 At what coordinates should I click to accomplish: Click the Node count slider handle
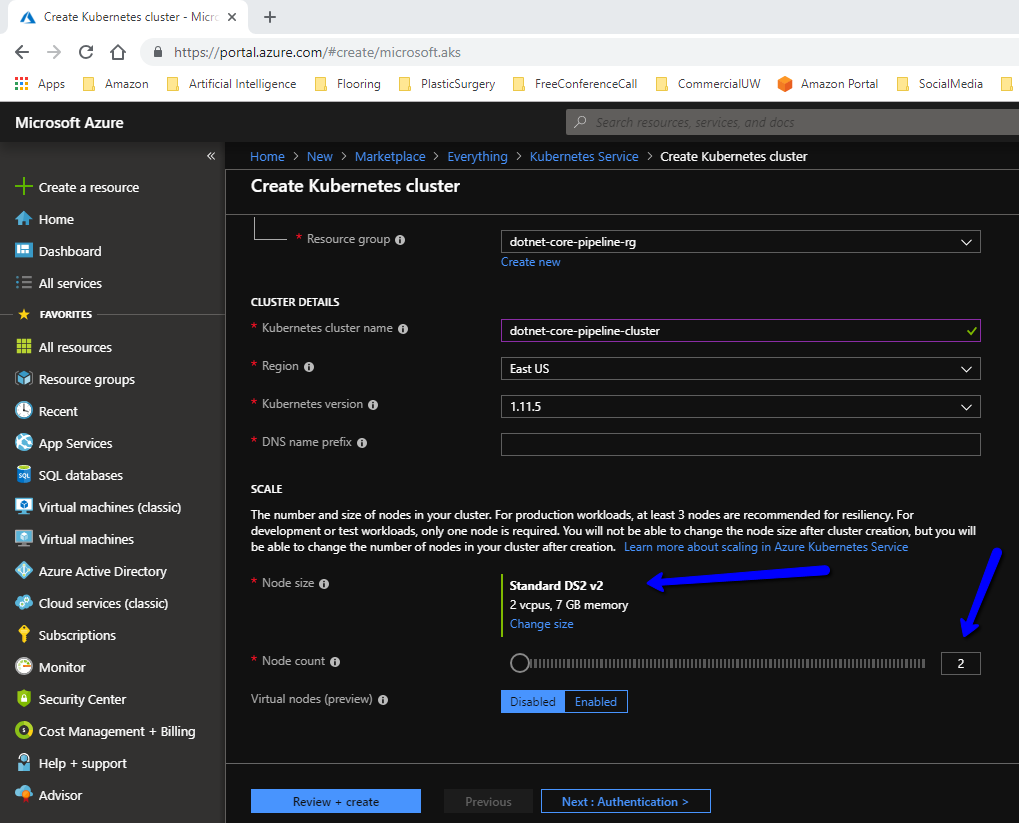click(x=519, y=662)
